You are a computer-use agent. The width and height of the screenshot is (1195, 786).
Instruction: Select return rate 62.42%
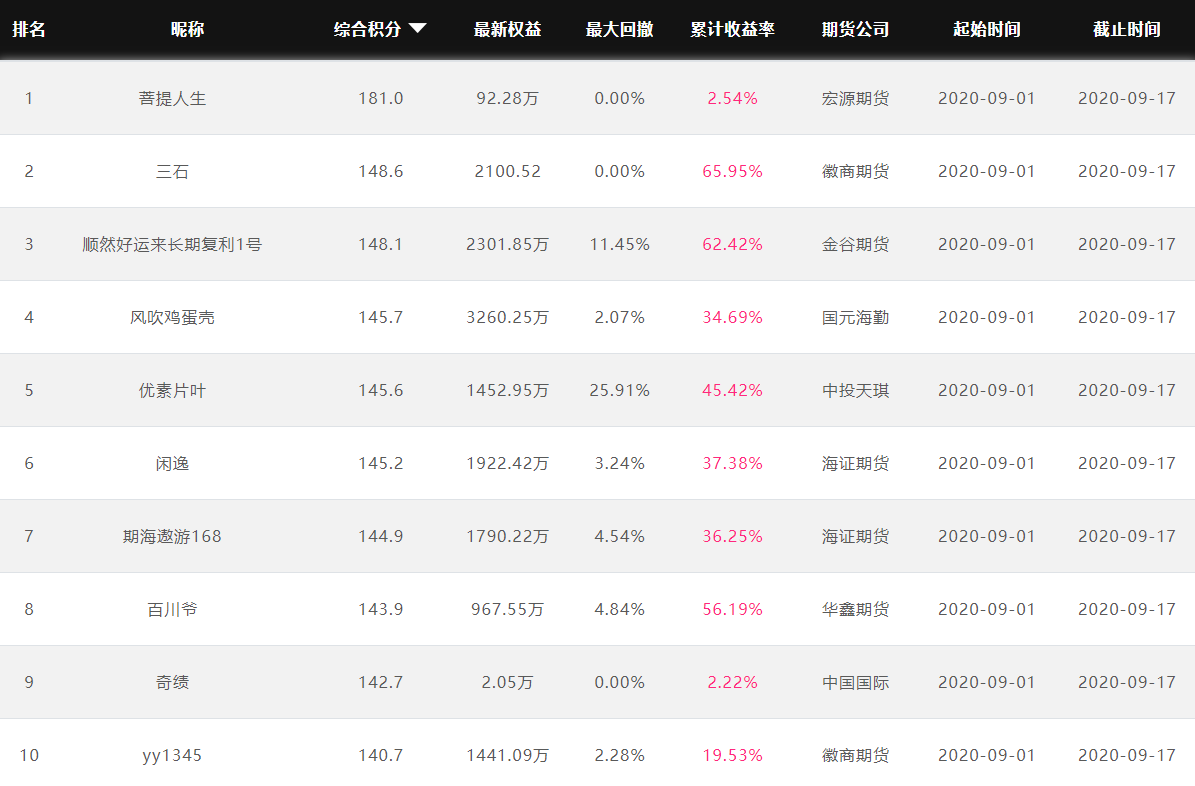pyautogui.click(x=732, y=244)
